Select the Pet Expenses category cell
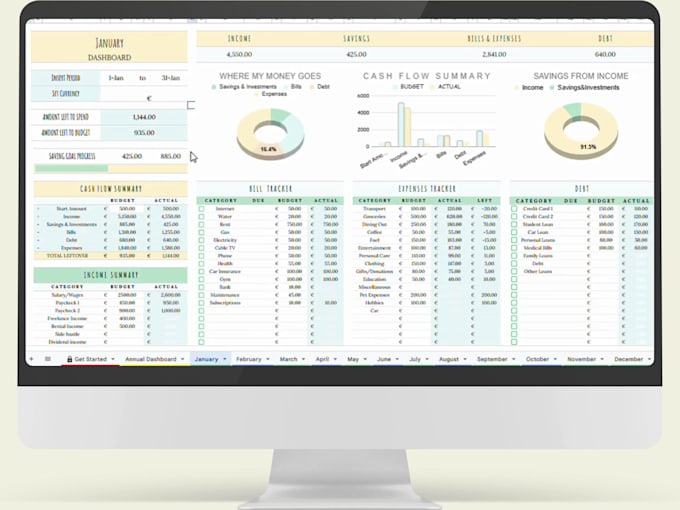 pos(374,295)
